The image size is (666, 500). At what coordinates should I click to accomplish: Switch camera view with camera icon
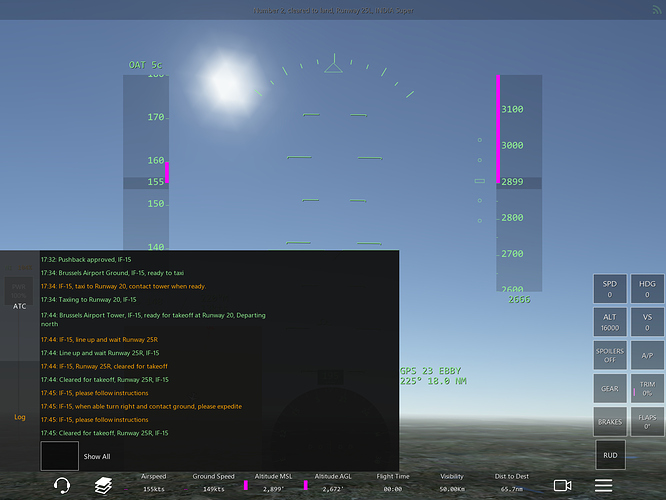click(x=562, y=485)
